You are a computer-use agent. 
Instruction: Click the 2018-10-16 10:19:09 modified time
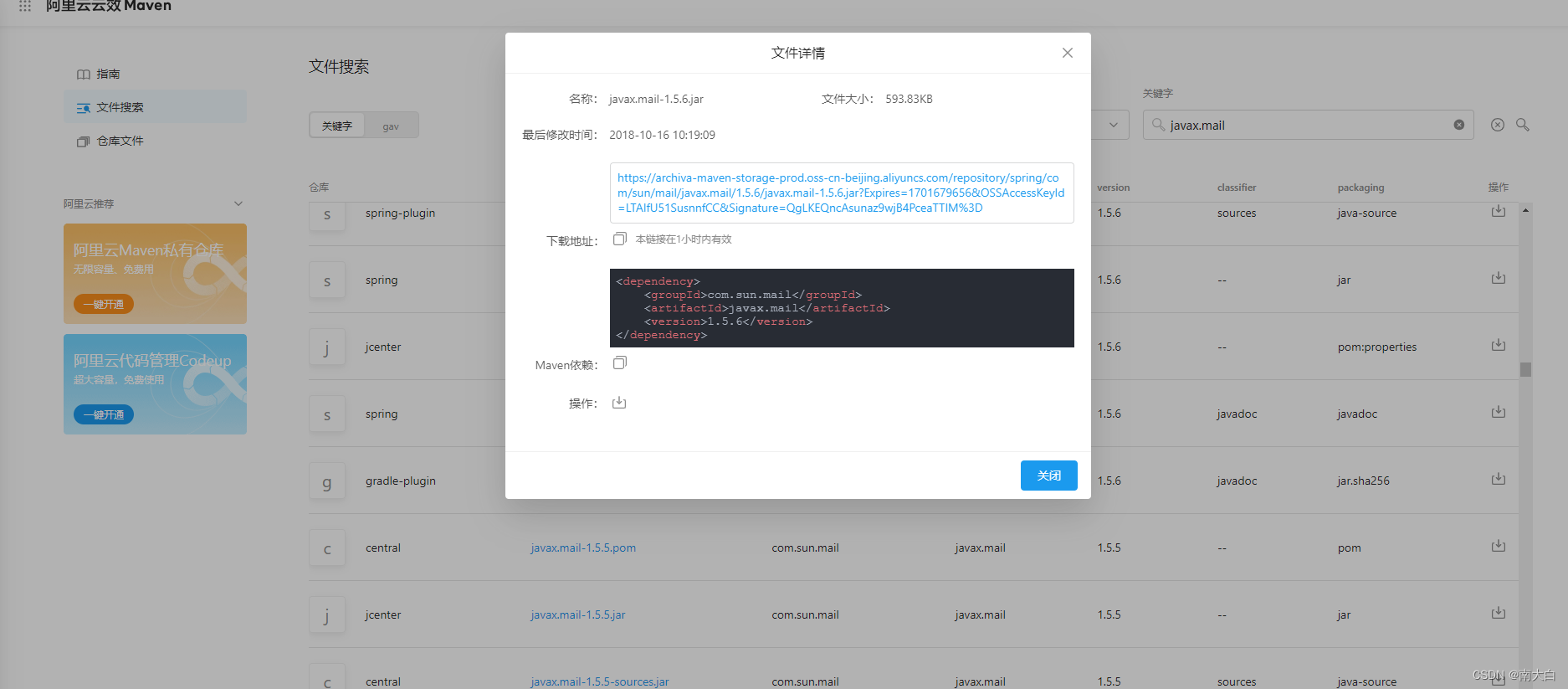(662, 135)
